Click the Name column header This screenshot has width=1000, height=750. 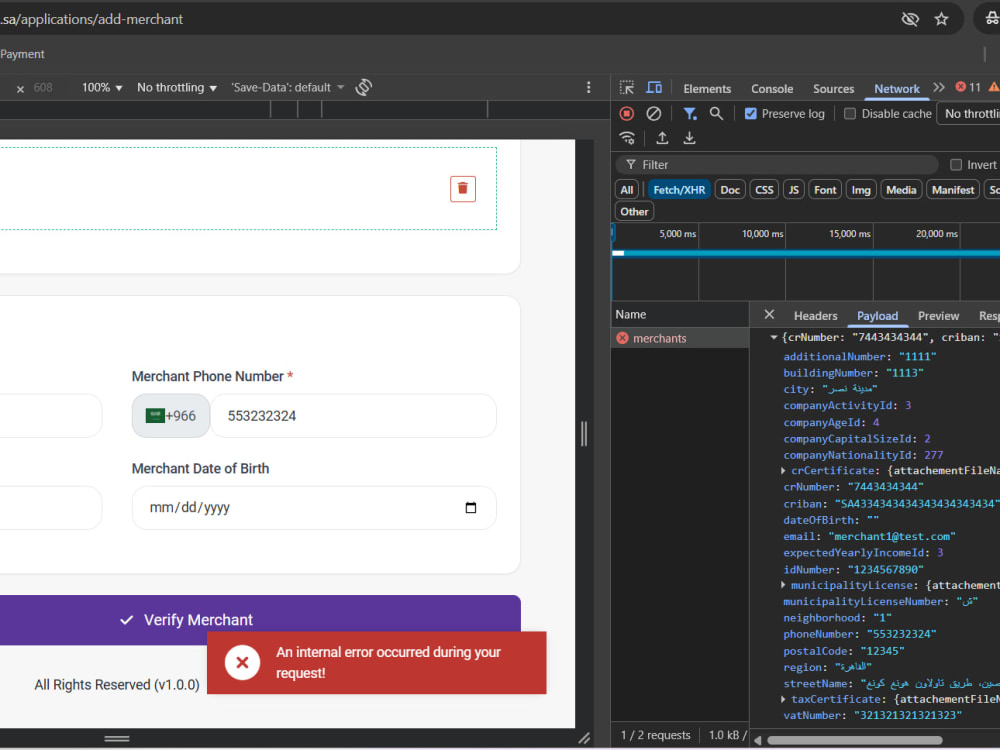coord(680,314)
